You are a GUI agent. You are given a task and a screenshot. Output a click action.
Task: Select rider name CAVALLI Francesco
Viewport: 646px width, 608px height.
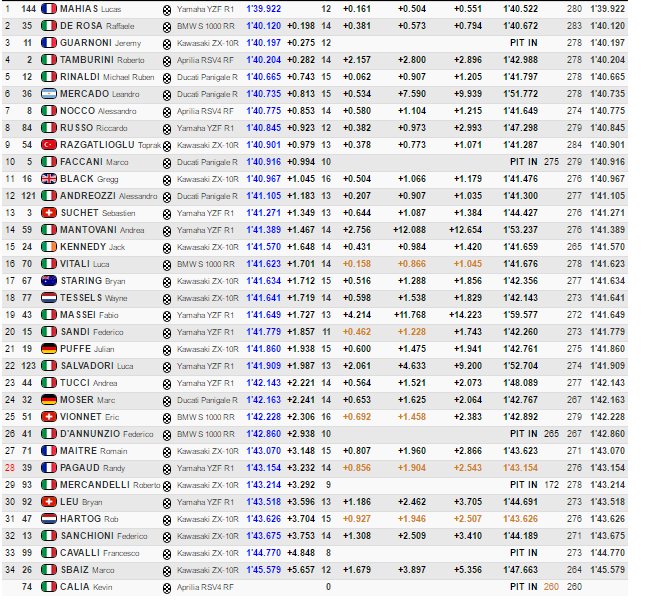[100, 553]
